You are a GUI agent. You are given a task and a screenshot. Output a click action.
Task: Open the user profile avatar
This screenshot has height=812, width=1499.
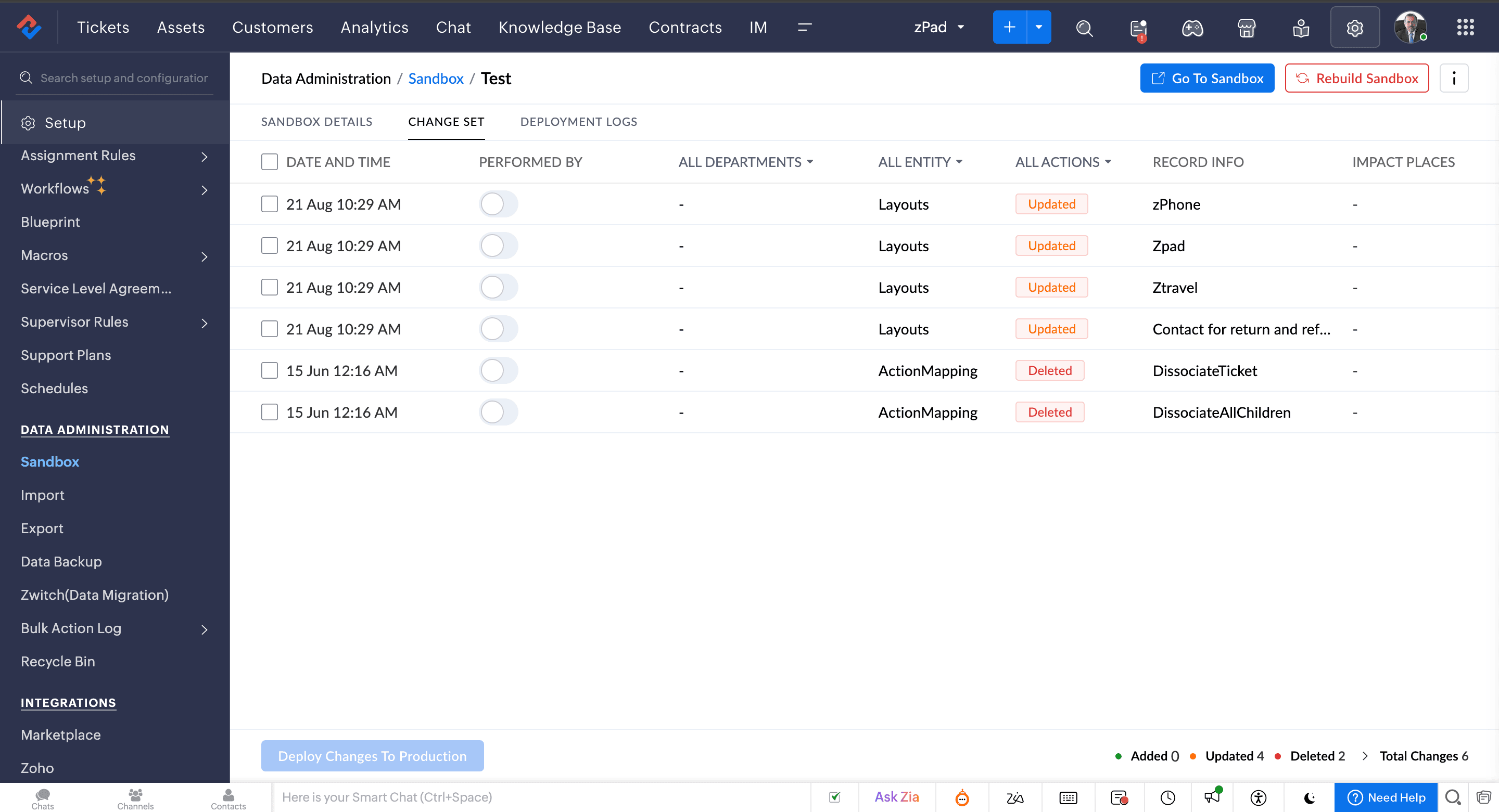pos(1410,28)
